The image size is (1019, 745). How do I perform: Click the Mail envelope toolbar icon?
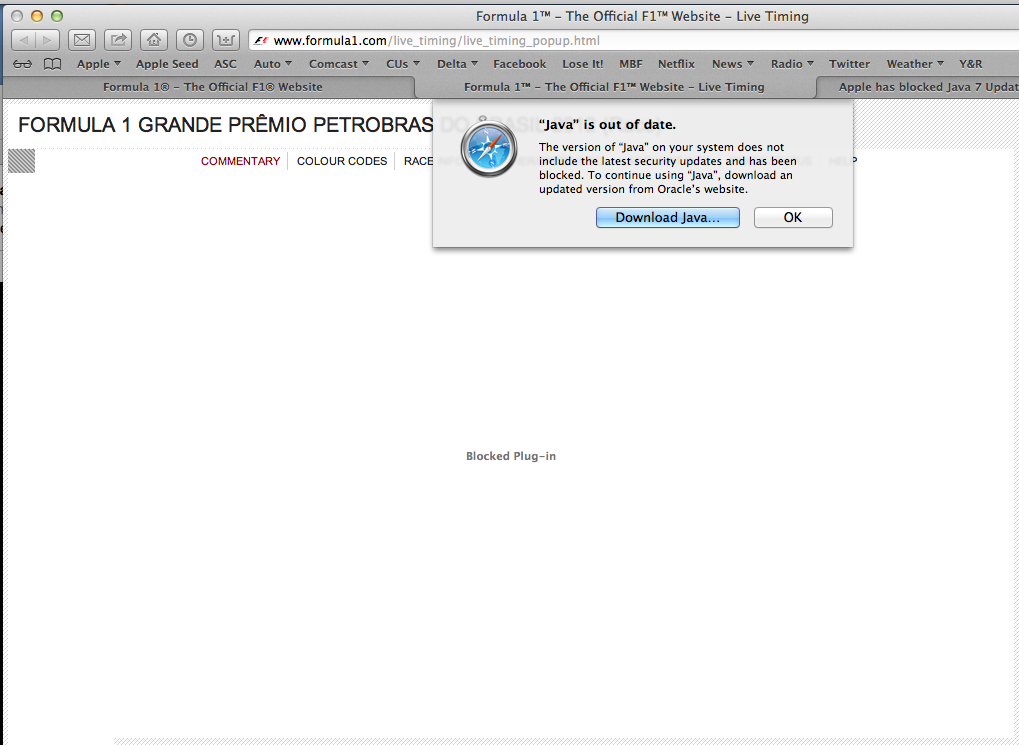point(82,40)
